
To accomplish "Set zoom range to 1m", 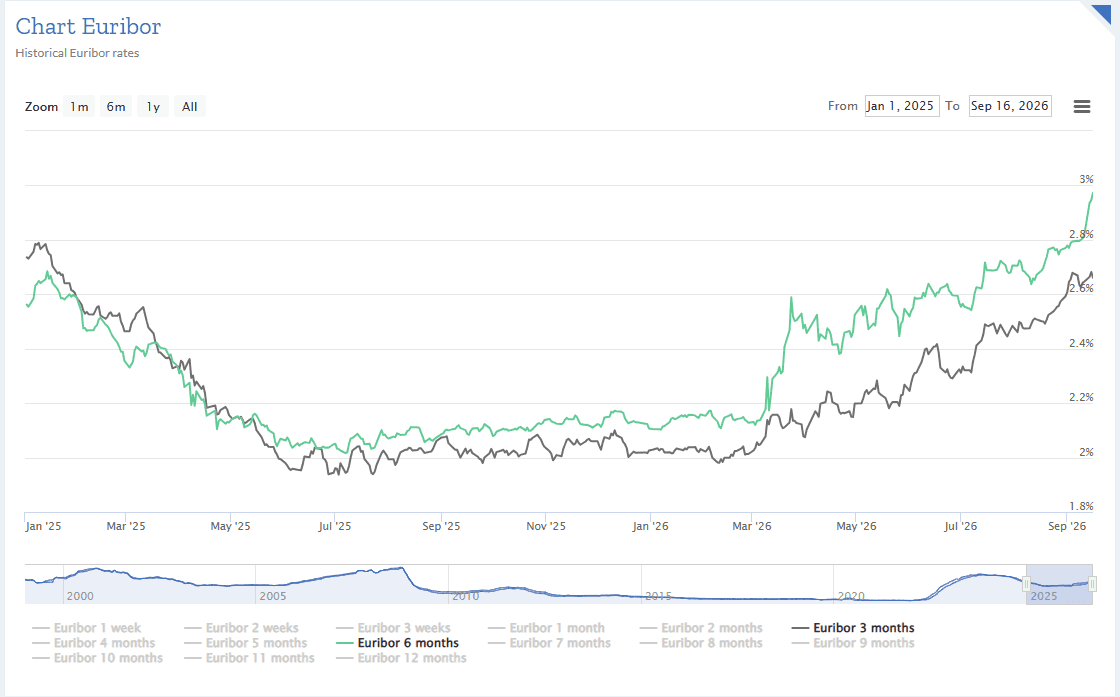I will (79, 106).
